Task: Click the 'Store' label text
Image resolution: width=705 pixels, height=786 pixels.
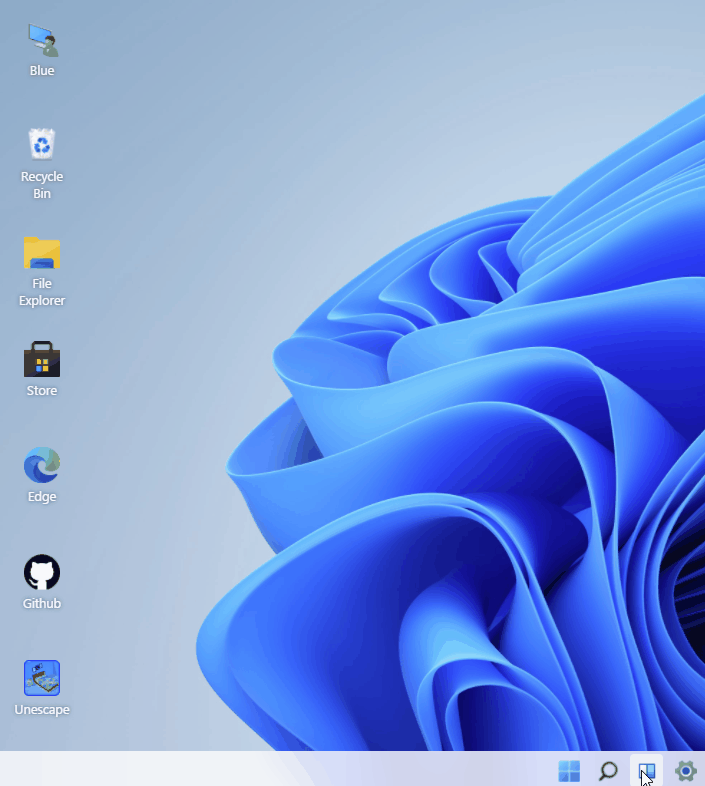Action: (42, 390)
